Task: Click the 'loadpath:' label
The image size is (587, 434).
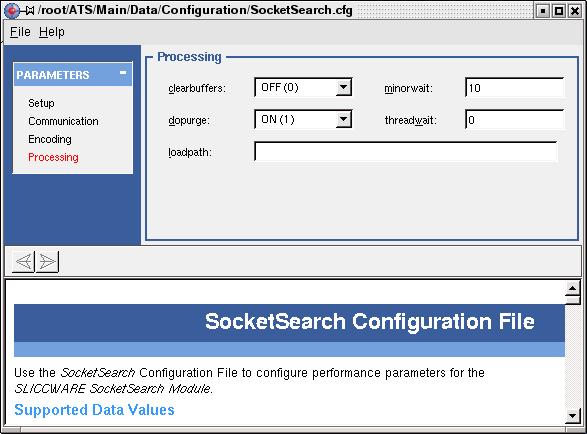Action: 190,152
